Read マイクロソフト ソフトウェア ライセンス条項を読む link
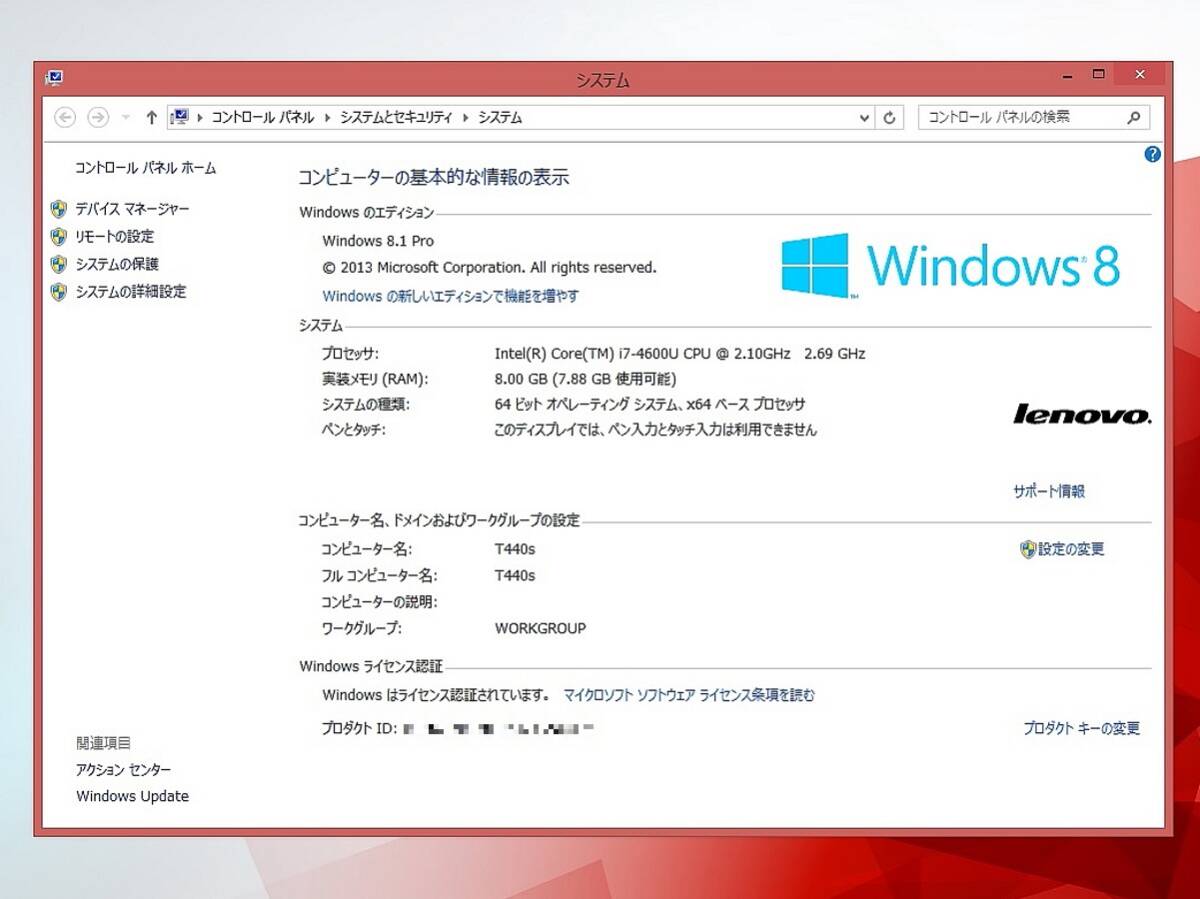The width and height of the screenshot is (1200, 899). pyautogui.click(x=689, y=695)
